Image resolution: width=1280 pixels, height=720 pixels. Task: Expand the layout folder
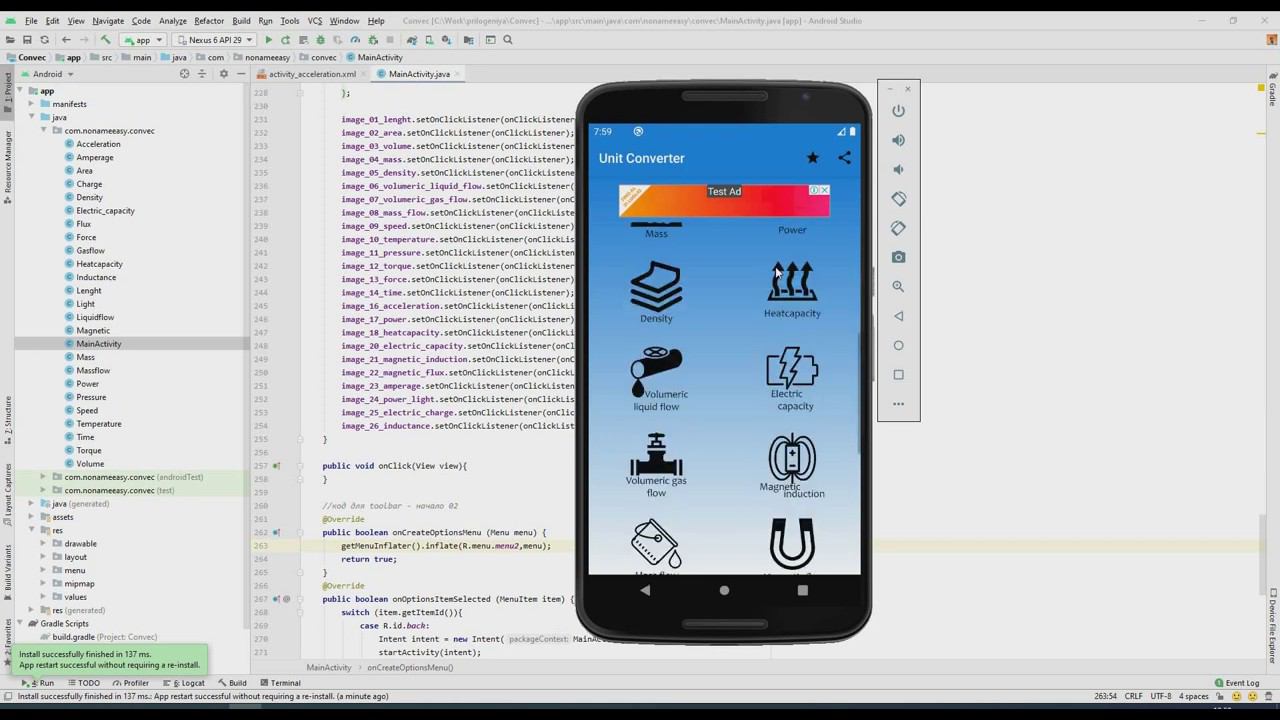[x=43, y=557]
